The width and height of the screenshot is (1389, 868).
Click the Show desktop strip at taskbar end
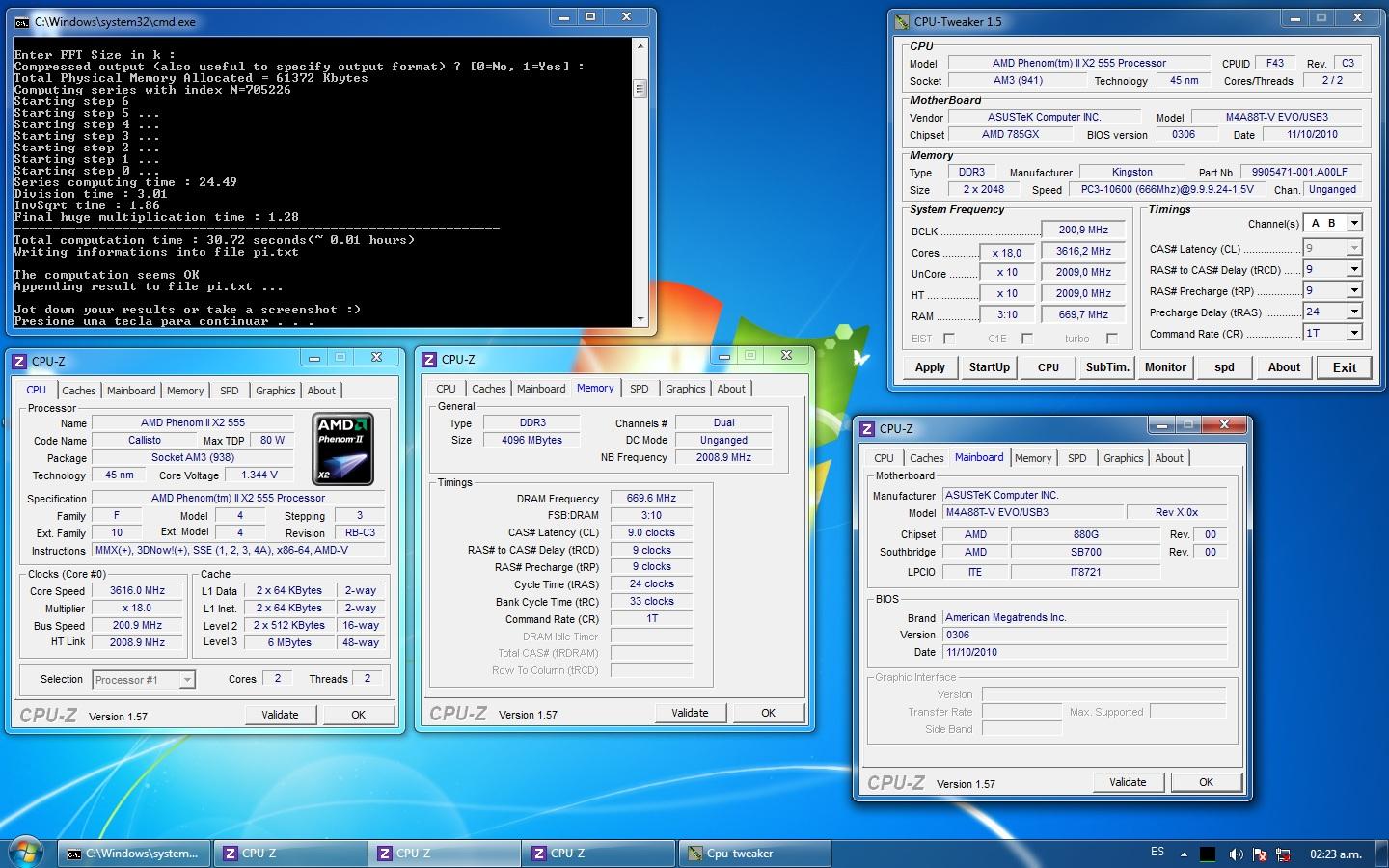pos(1382,853)
